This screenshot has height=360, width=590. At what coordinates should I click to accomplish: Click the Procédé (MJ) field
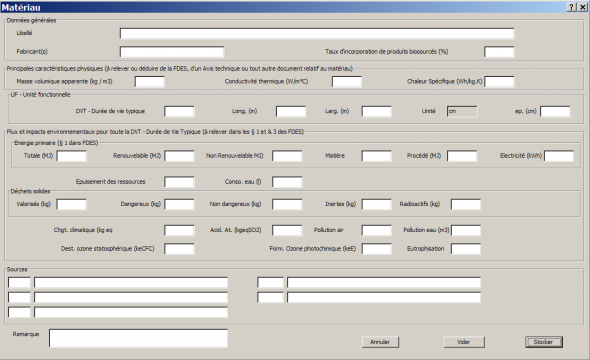[x=462, y=156]
